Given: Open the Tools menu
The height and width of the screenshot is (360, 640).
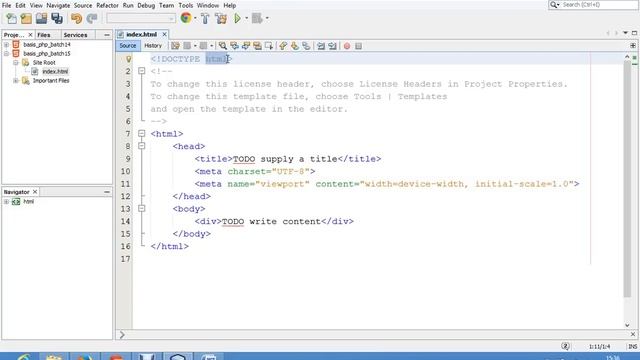Looking at the screenshot, I should 185,5.
